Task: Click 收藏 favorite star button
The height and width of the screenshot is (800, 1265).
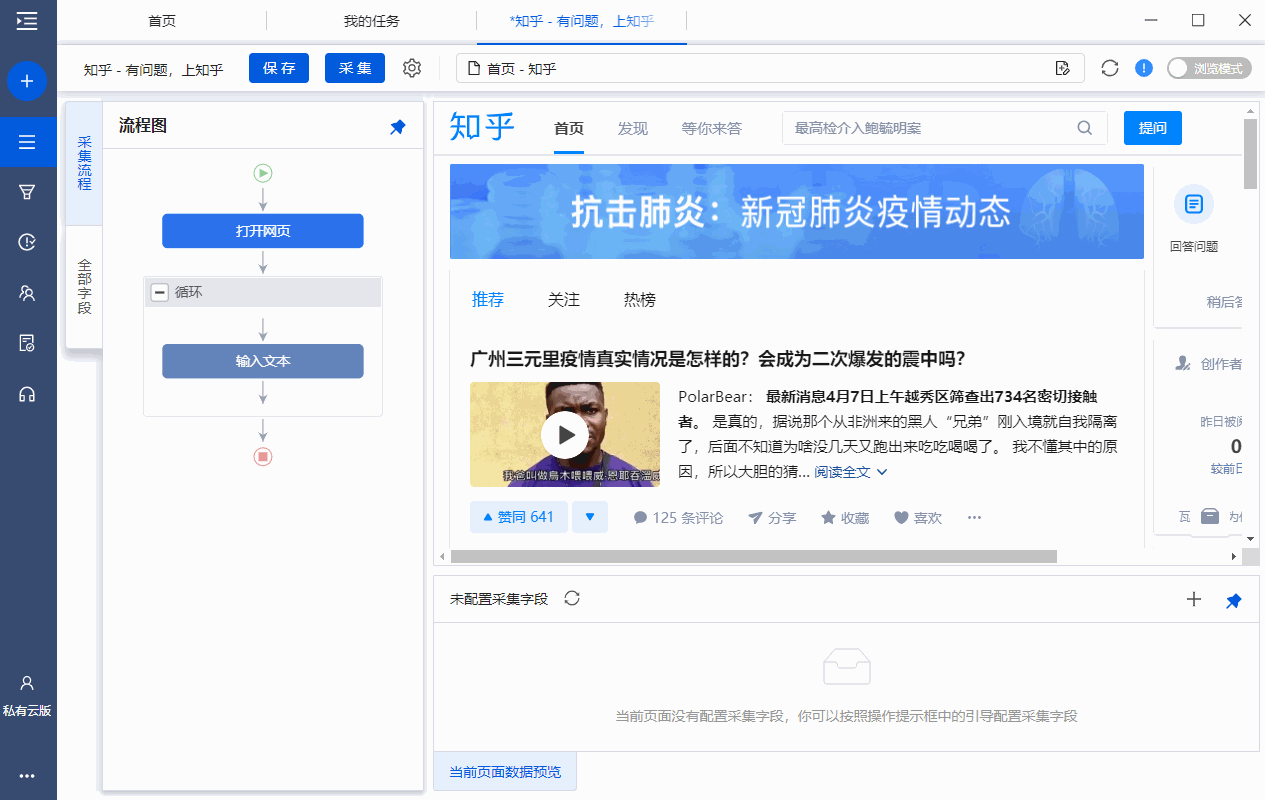Action: tap(845, 518)
